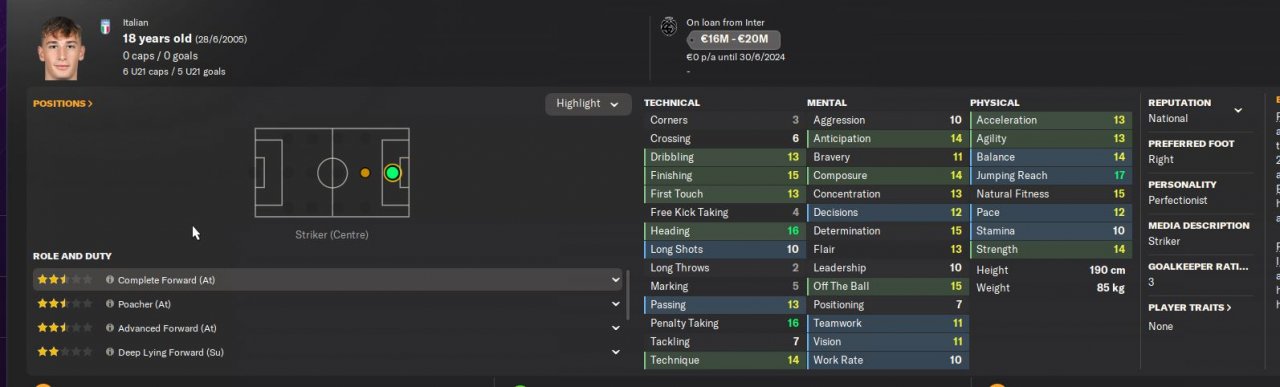1280x387 pixels.
Task: Click the info icon beside Poacher (At)
Action: 110,304
